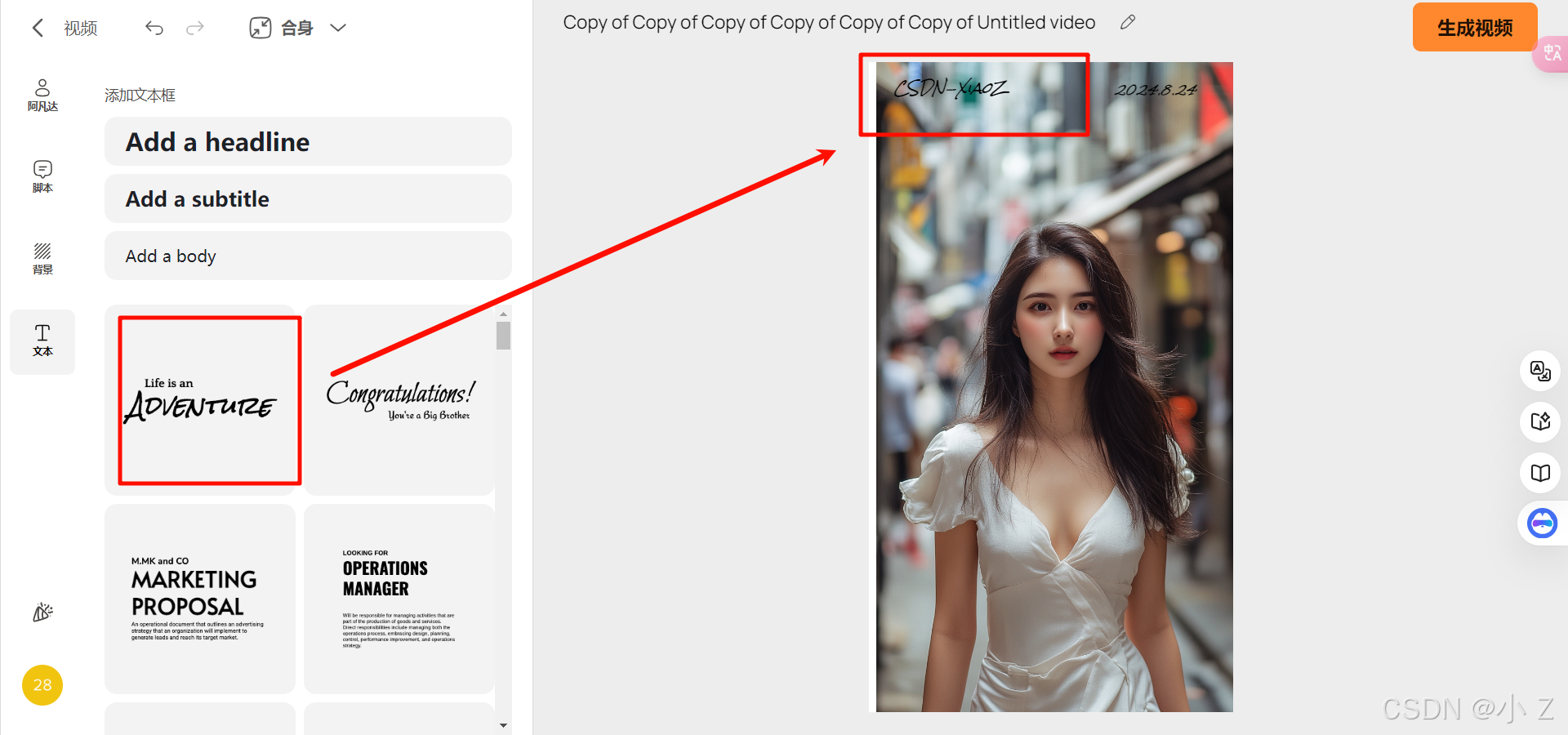Choose the Congratulations text template
Viewport: 1568px width, 735px height.
[399, 400]
